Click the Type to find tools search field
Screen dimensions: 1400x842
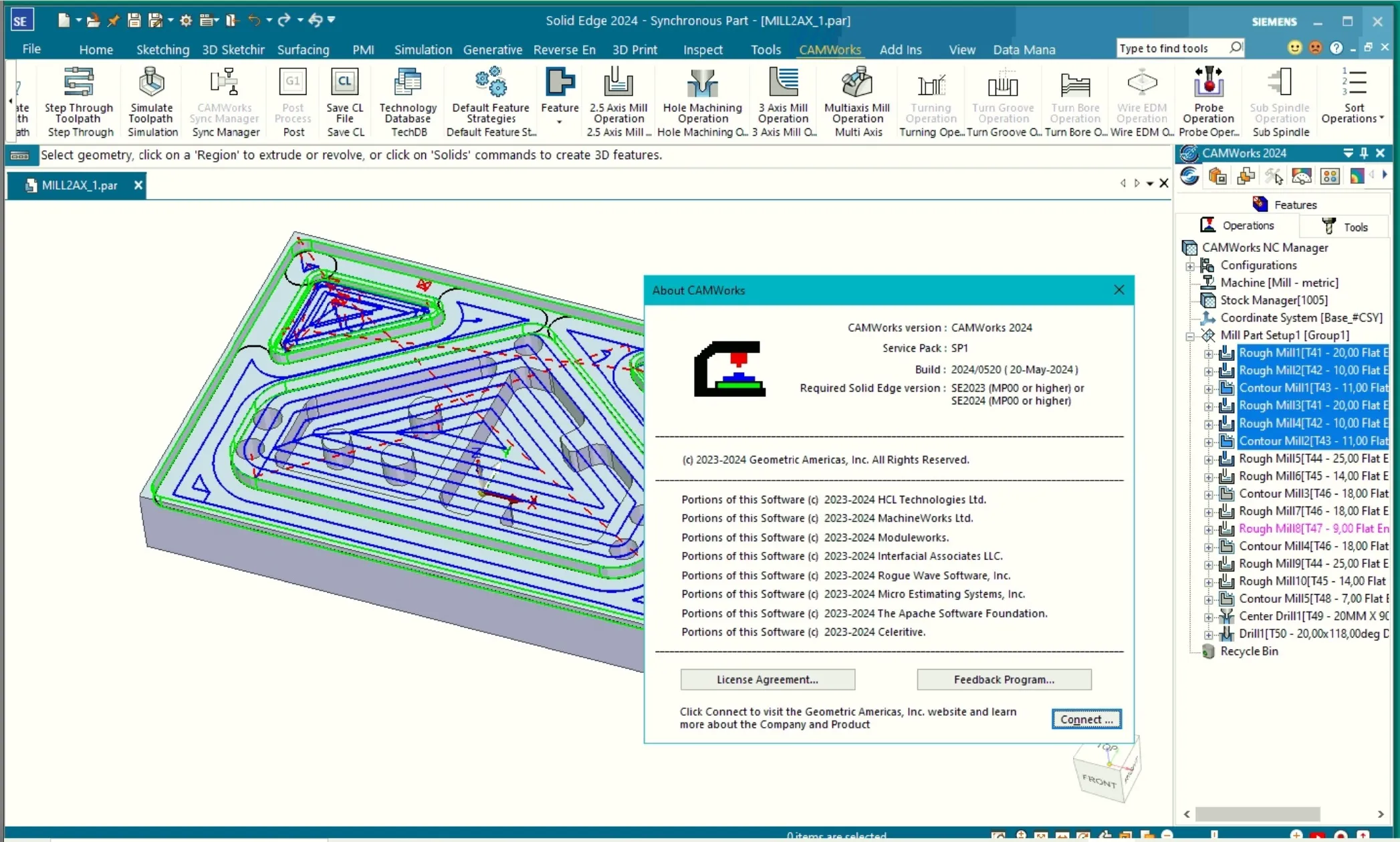pyautogui.click(x=1173, y=48)
